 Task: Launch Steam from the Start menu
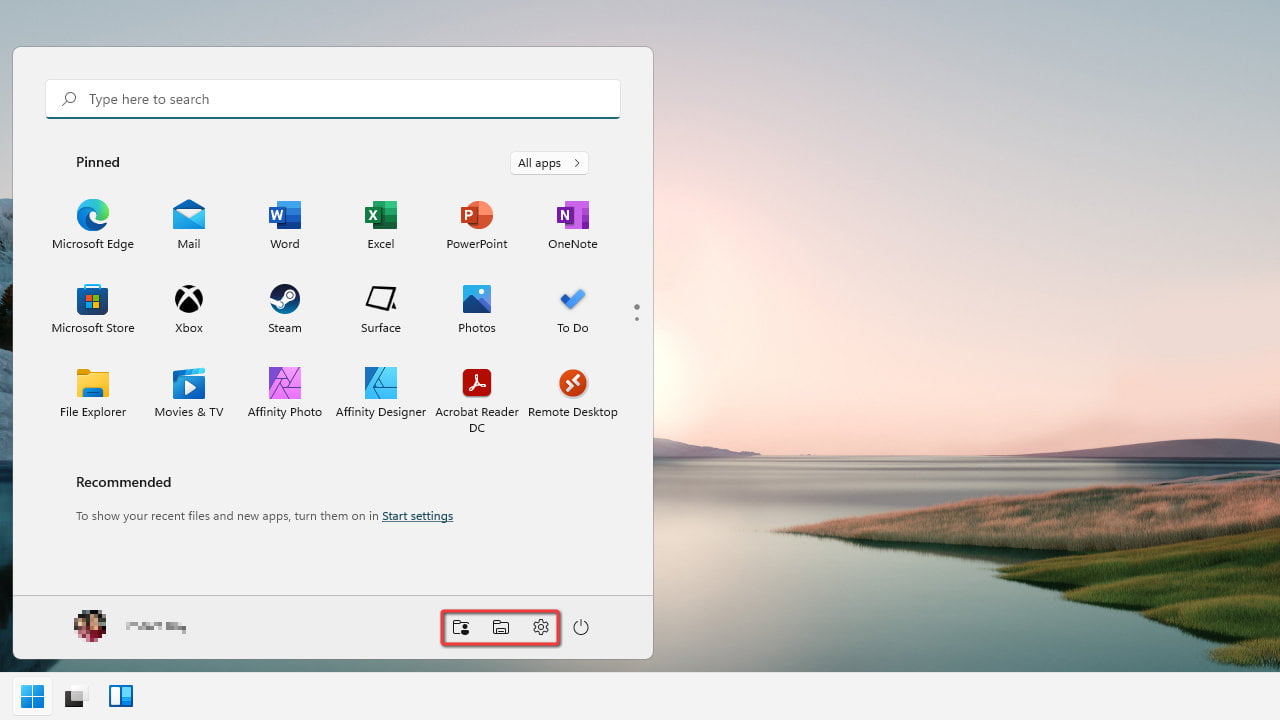coord(284,299)
